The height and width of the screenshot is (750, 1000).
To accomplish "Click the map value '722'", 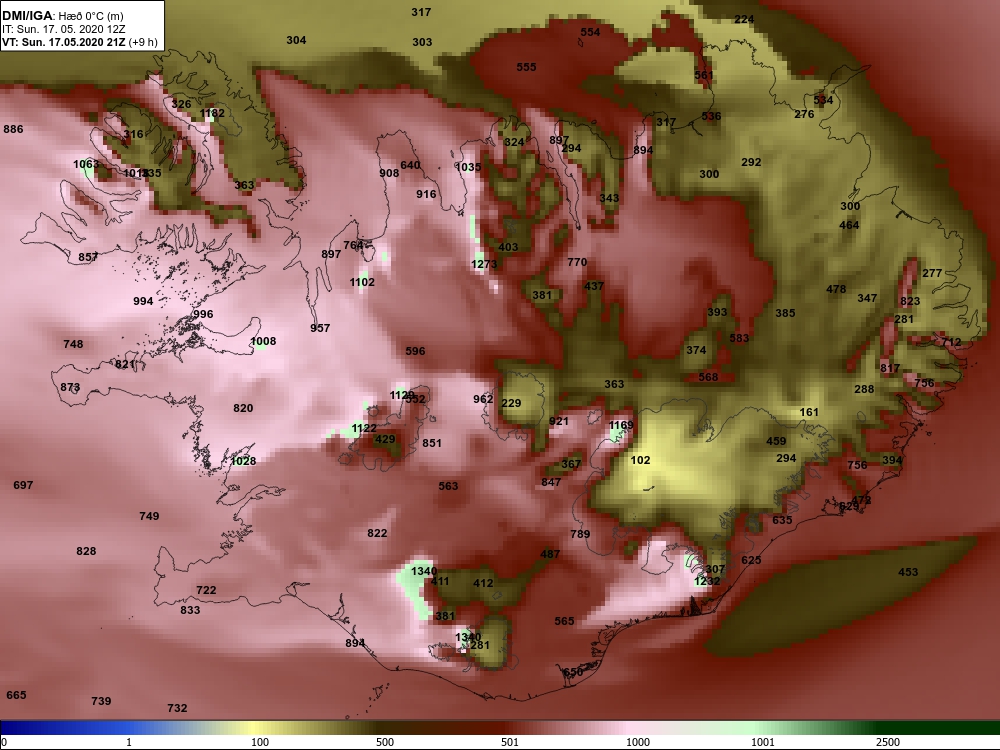I will (x=206, y=590).
